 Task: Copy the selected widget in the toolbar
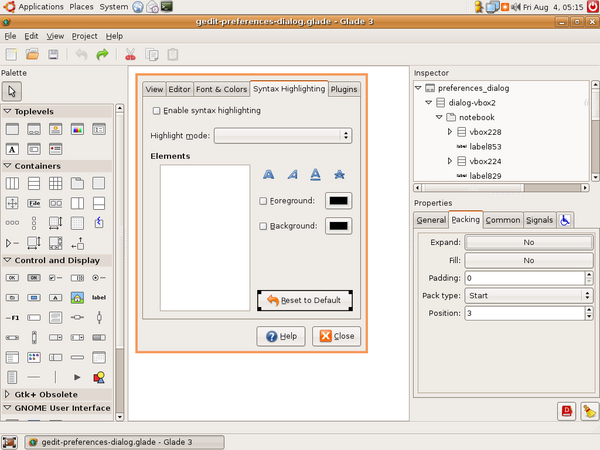coord(152,54)
